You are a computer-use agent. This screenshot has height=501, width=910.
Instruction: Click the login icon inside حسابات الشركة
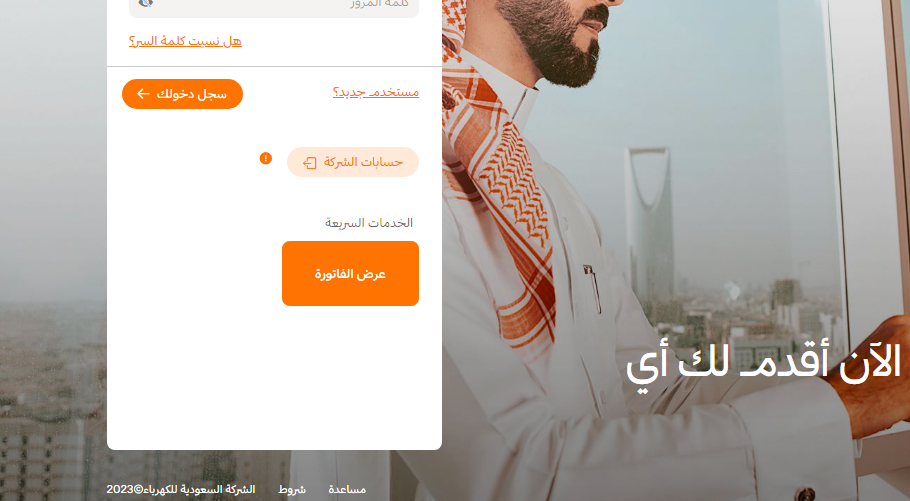(x=310, y=163)
